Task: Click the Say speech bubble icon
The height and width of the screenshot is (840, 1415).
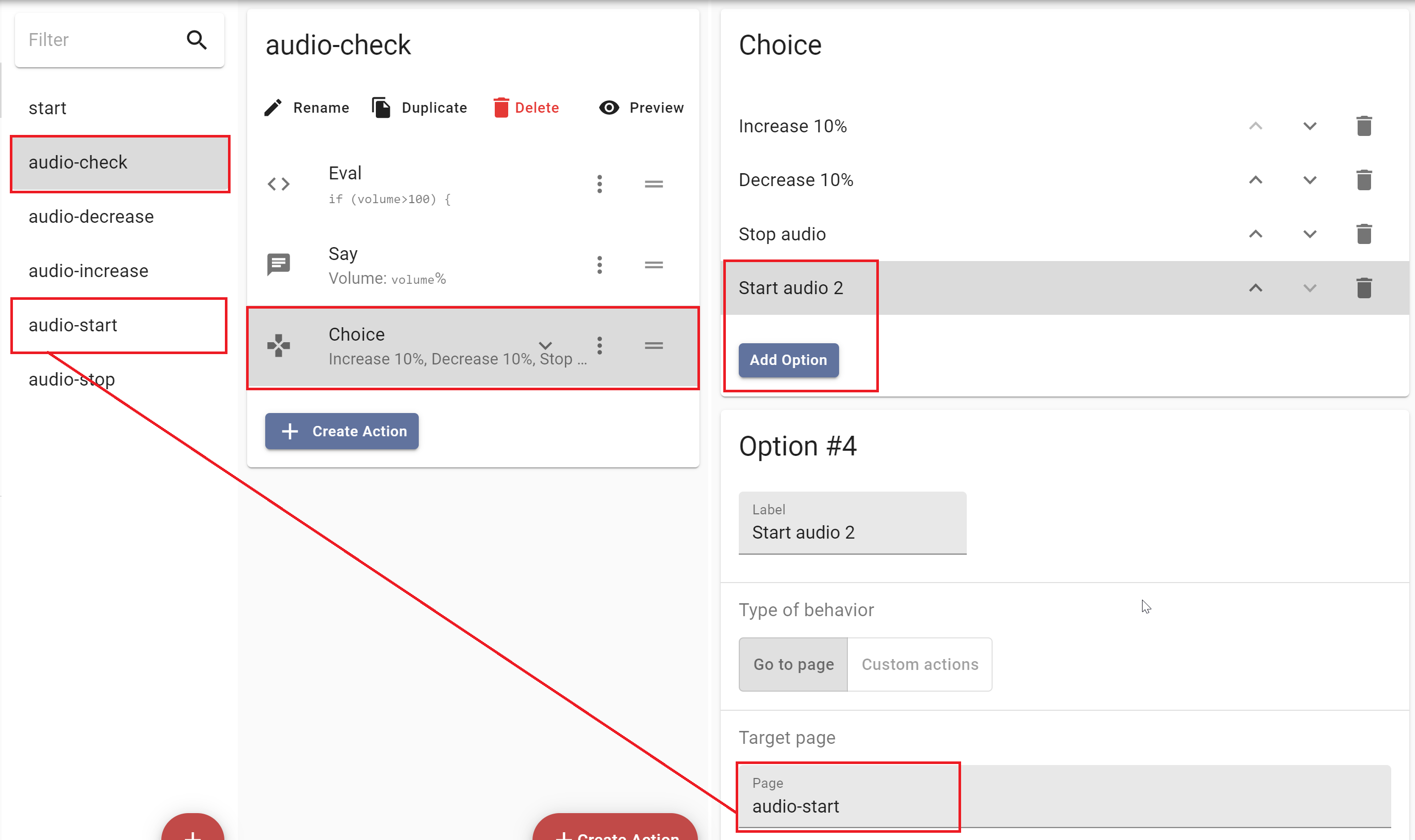Action: 279,264
